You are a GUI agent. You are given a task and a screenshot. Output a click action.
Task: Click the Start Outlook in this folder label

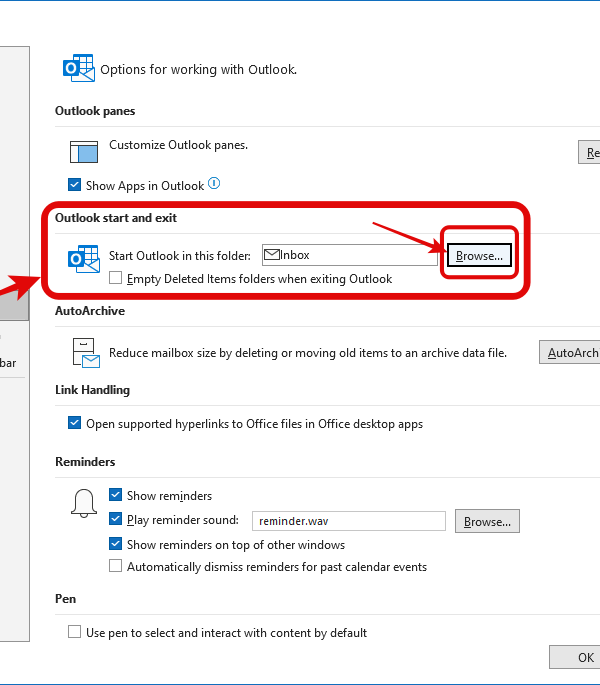pos(180,256)
